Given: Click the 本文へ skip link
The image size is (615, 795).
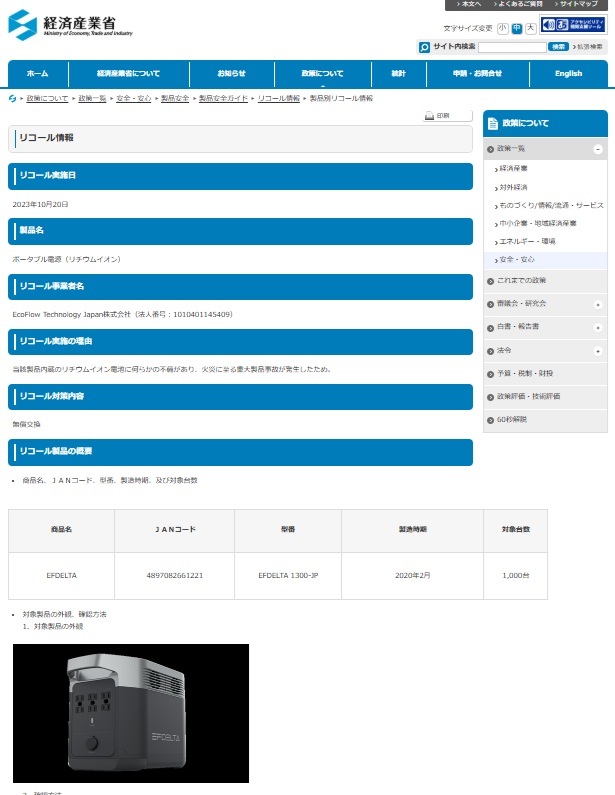Looking at the screenshot, I should (x=469, y=4).
